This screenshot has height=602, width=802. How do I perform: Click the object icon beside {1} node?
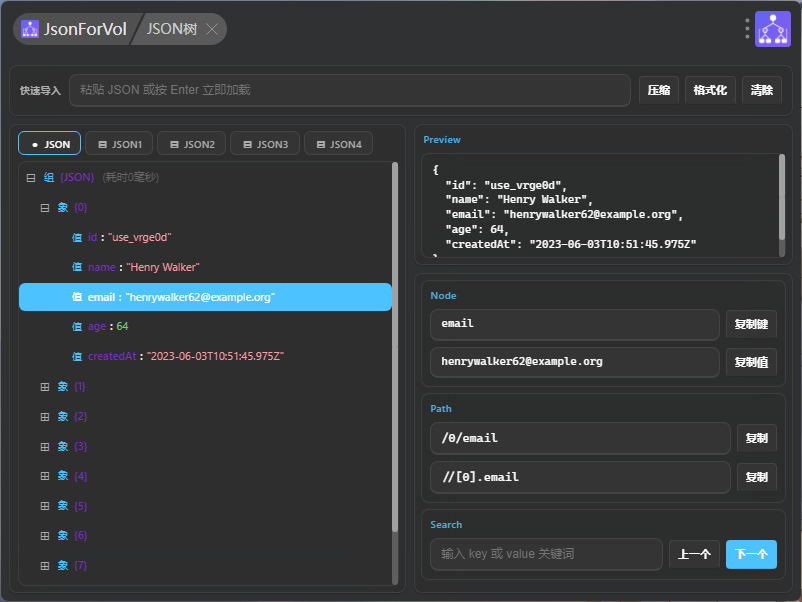(63, 386)
